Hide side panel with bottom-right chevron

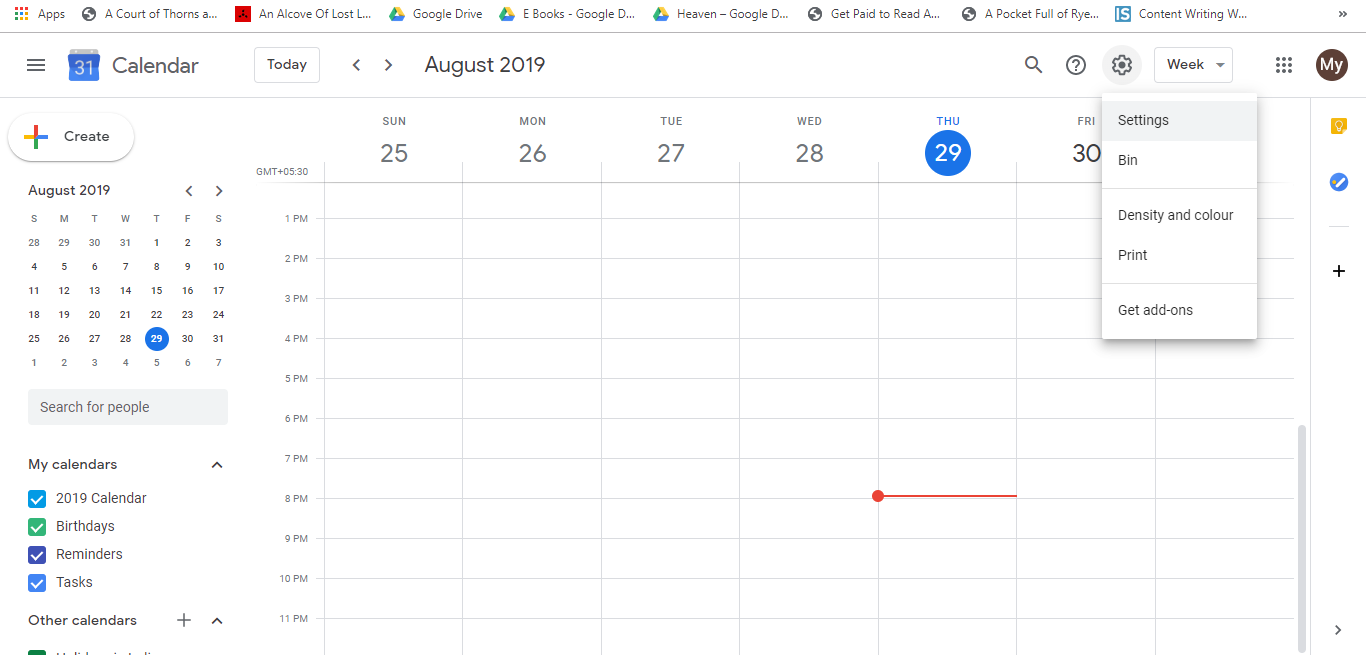pos(1338,630)
